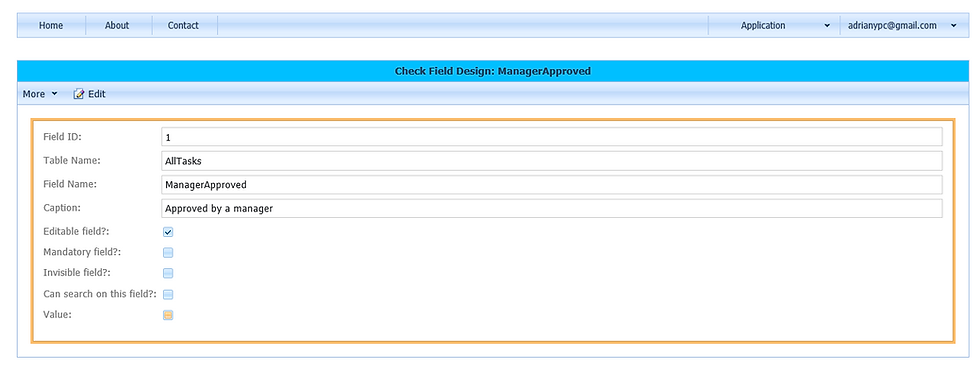This screenshot has width=980, height=371.
Task: Enable the Invisible field checkbox
Action: click(x=168, y=274)
